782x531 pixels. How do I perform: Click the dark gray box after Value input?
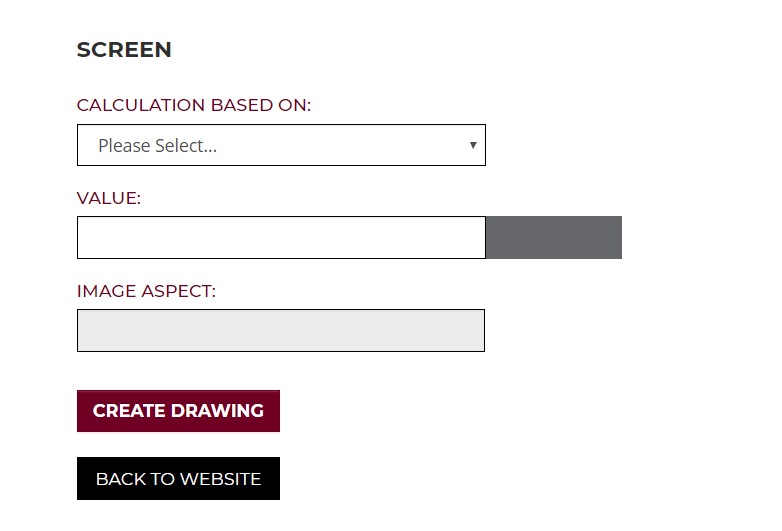click(554, 238)
